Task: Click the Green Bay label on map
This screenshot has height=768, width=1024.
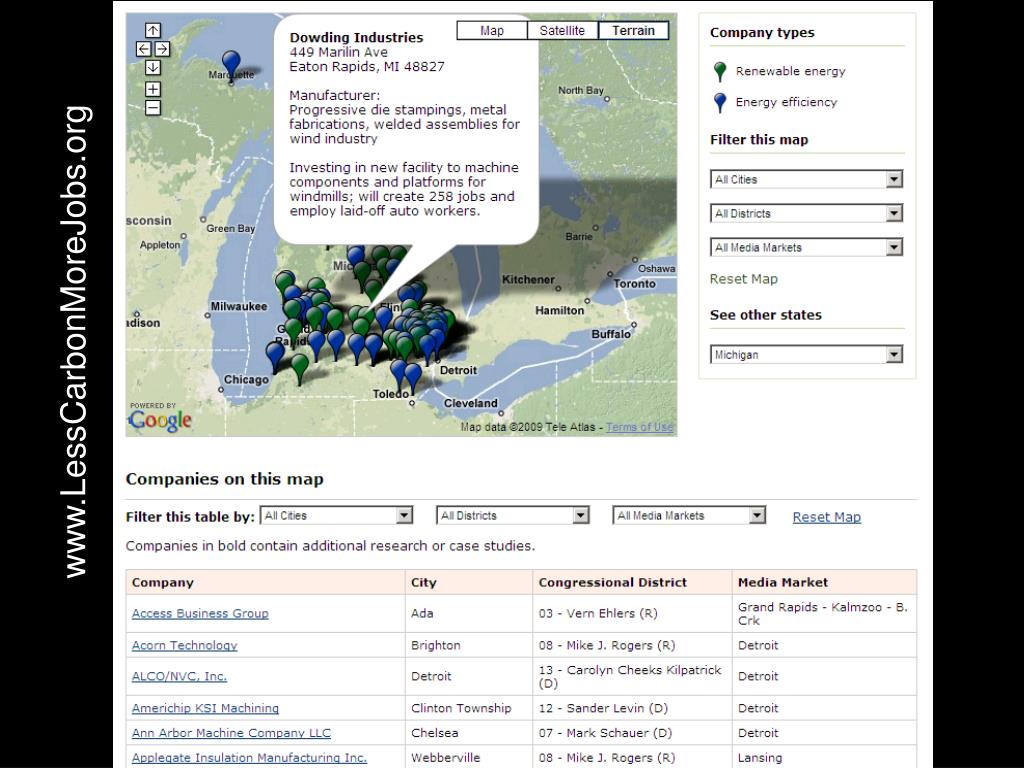Action: 231,229
